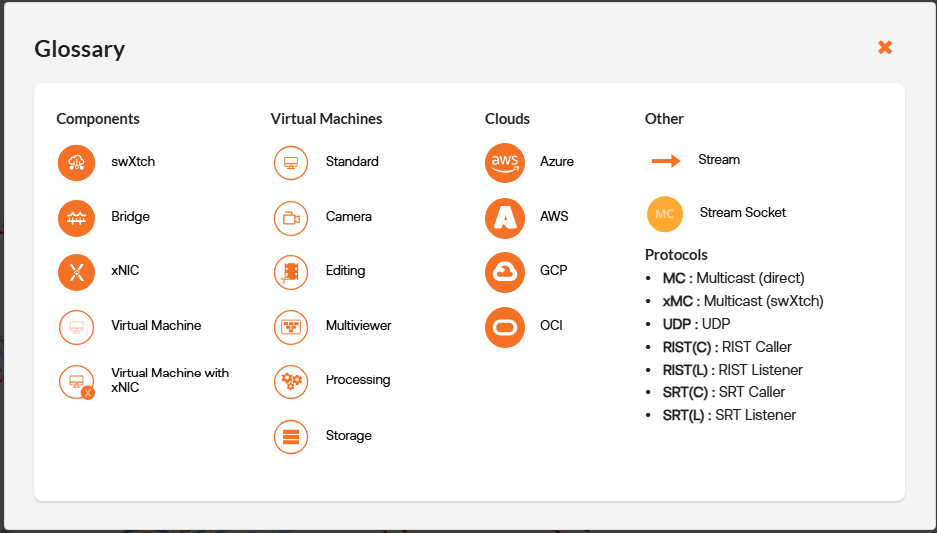Click the orange icon beside the AWS label
937x533 pixels.
pyautogui.click(x=505, y=217)
